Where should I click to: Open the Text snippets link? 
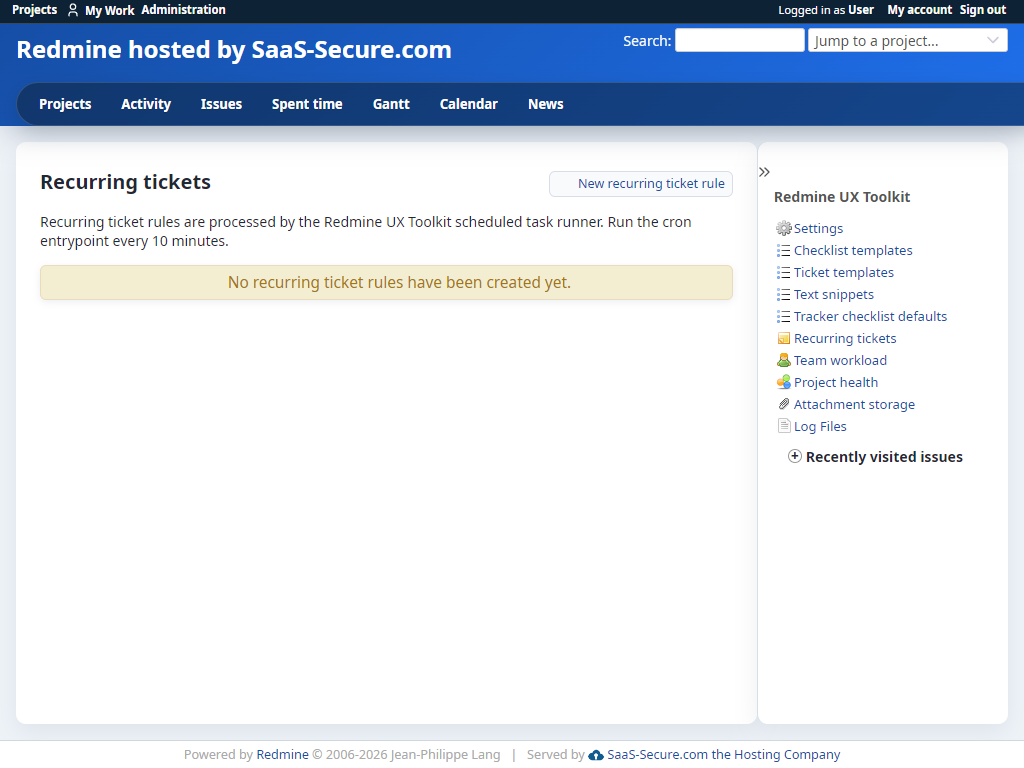pyautogui.click(x=834, y=295)
